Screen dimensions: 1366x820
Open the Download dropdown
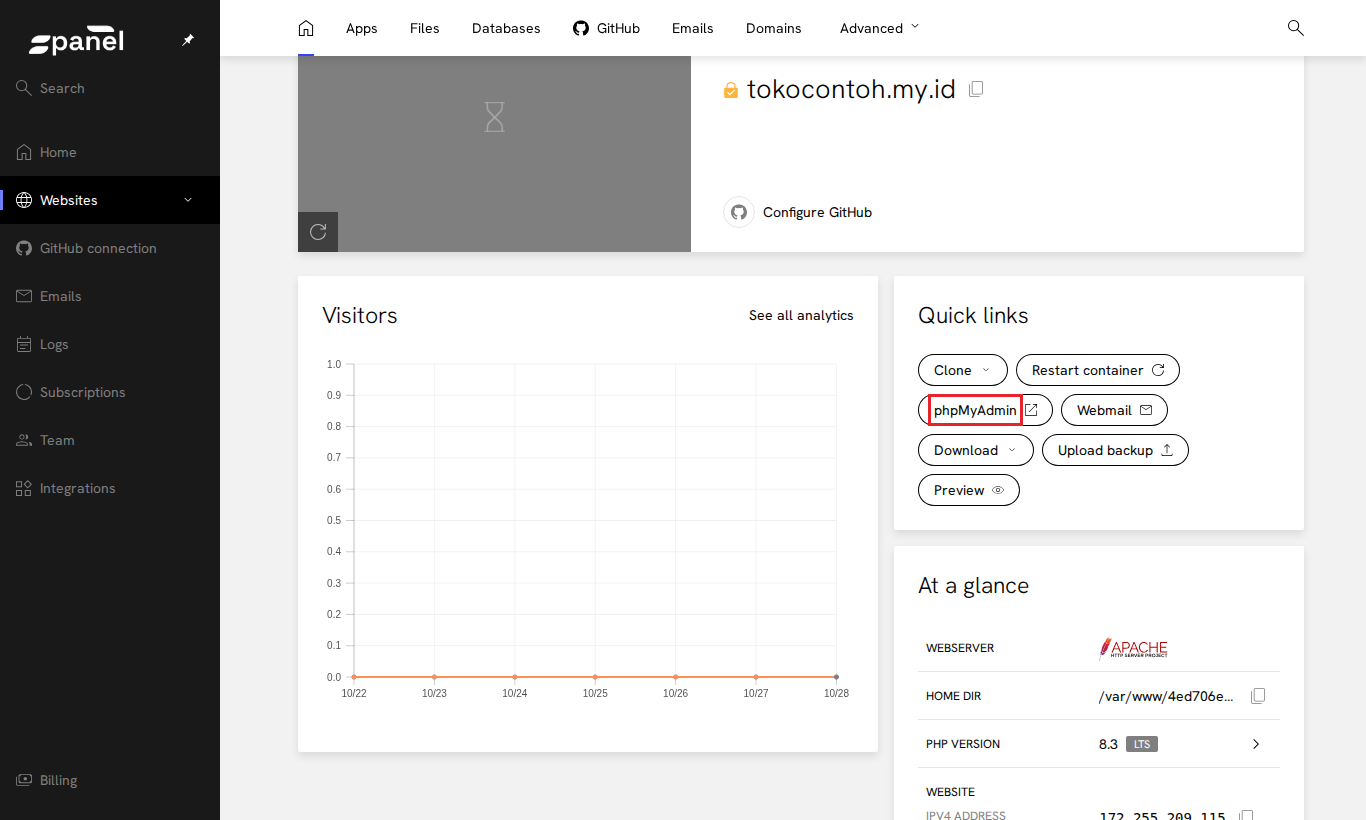click(x=975, y=450)
